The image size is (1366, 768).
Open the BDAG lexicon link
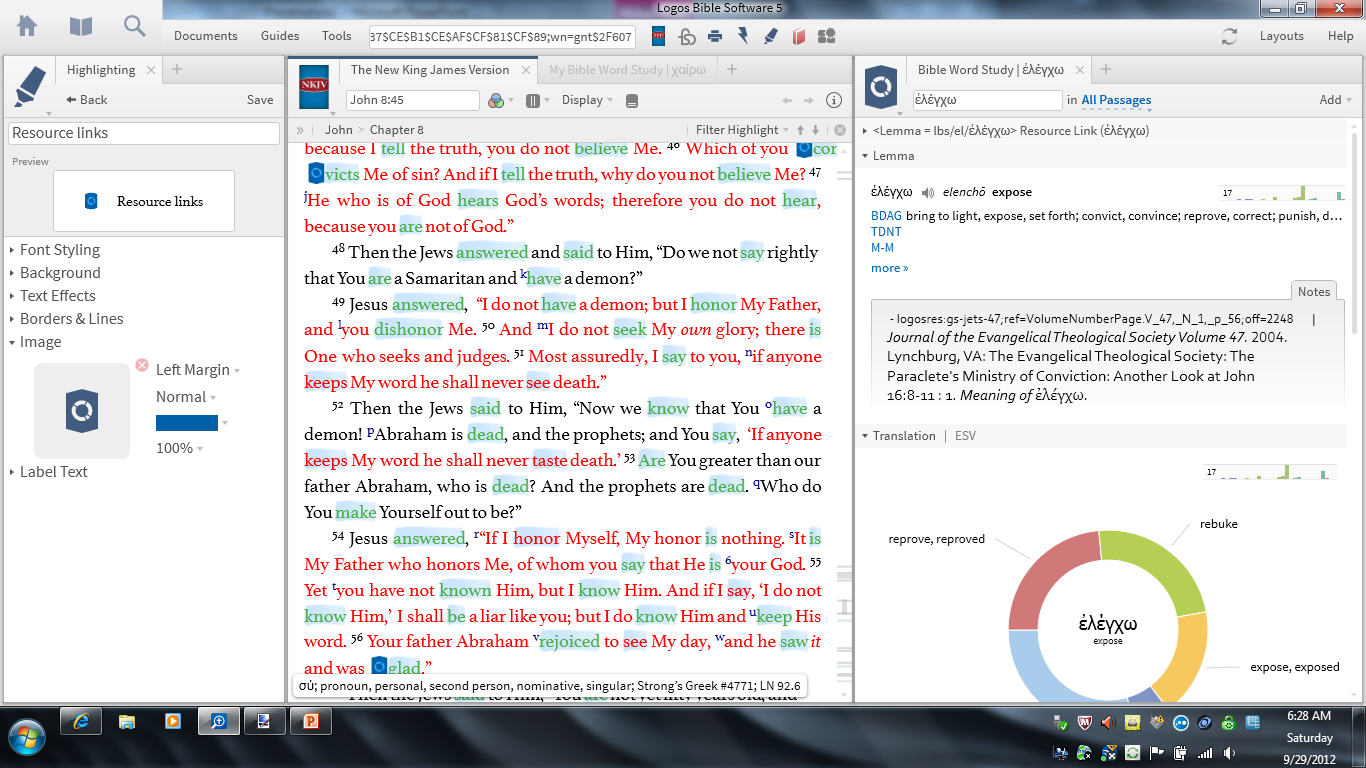[x=886, y=216]
